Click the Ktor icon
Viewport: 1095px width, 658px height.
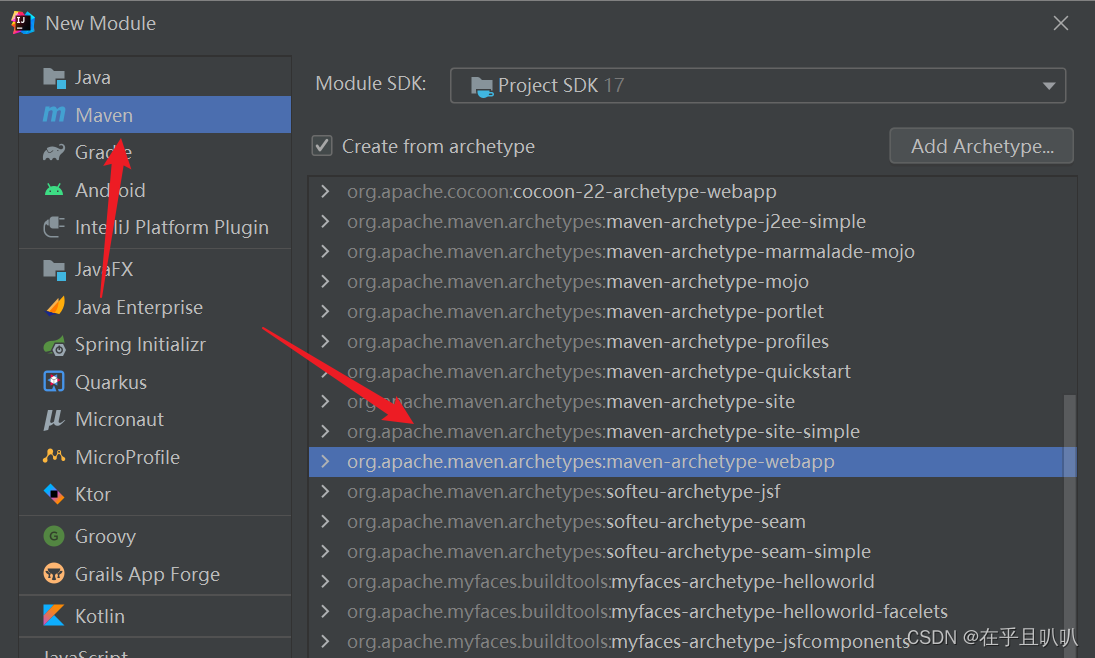click(54, 494)
